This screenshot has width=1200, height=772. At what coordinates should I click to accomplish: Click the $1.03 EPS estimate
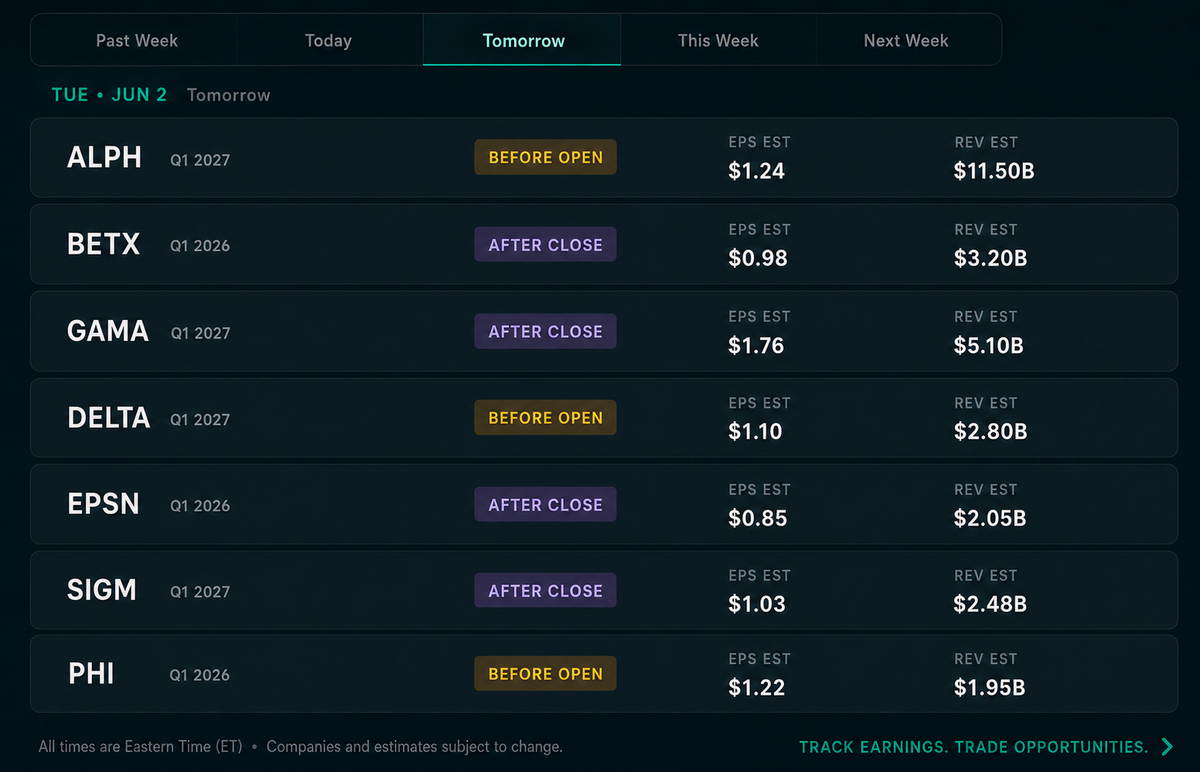pyautogui.click(x=757, y=604)
